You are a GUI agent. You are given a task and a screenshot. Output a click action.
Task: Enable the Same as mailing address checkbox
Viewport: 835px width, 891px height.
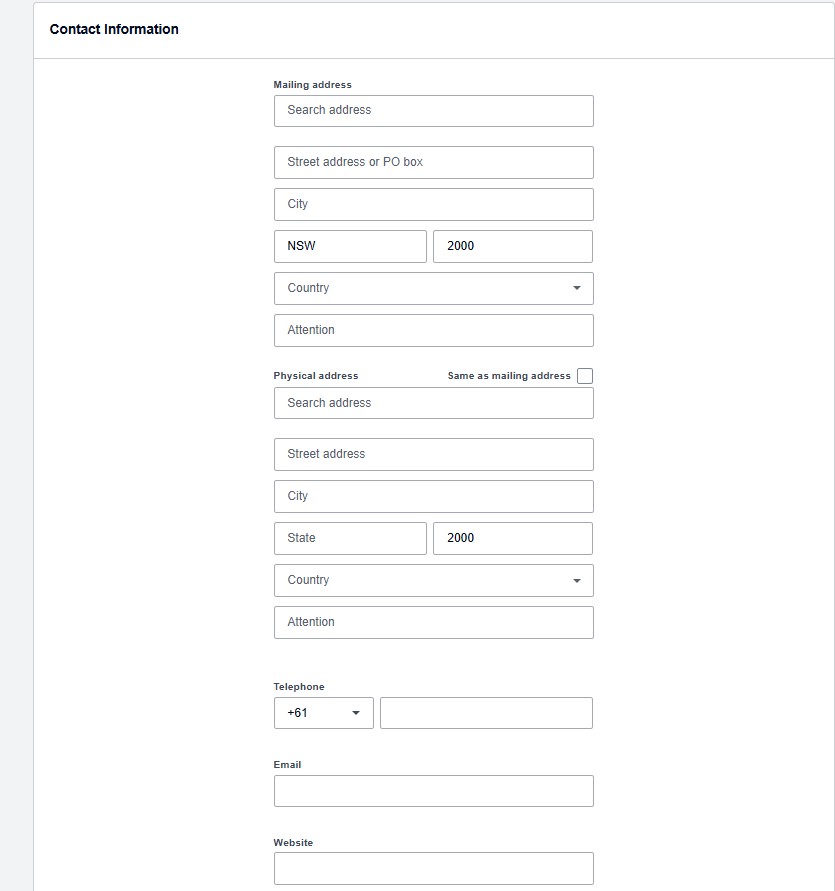[585, 376]
